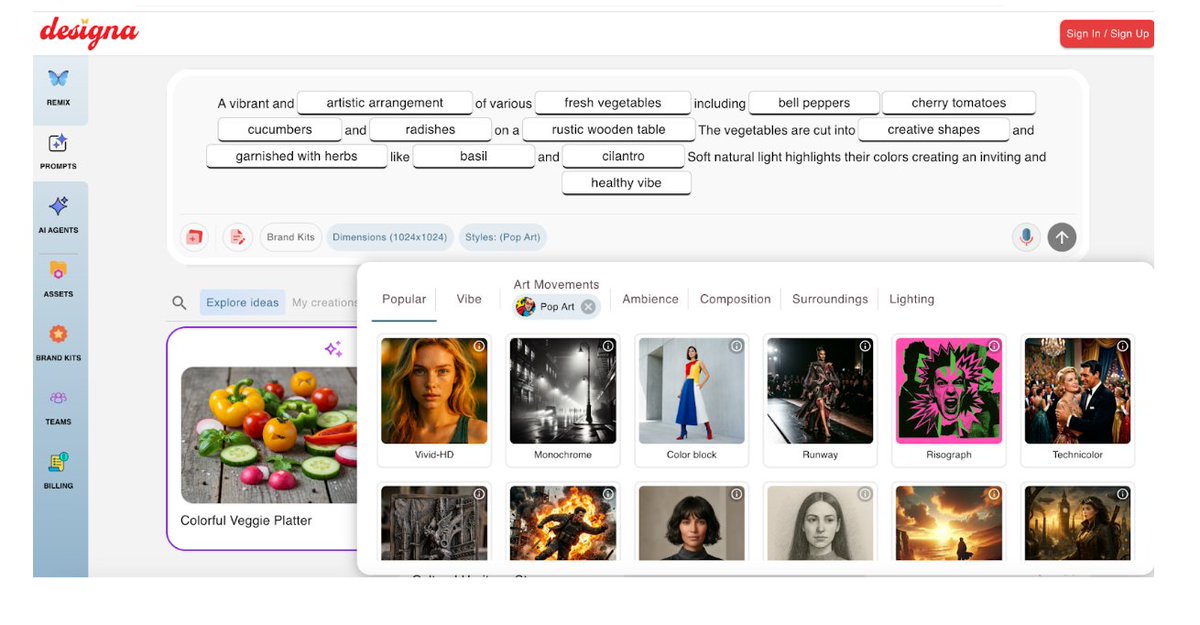Open the Prompts panel icon

[58, 148]
